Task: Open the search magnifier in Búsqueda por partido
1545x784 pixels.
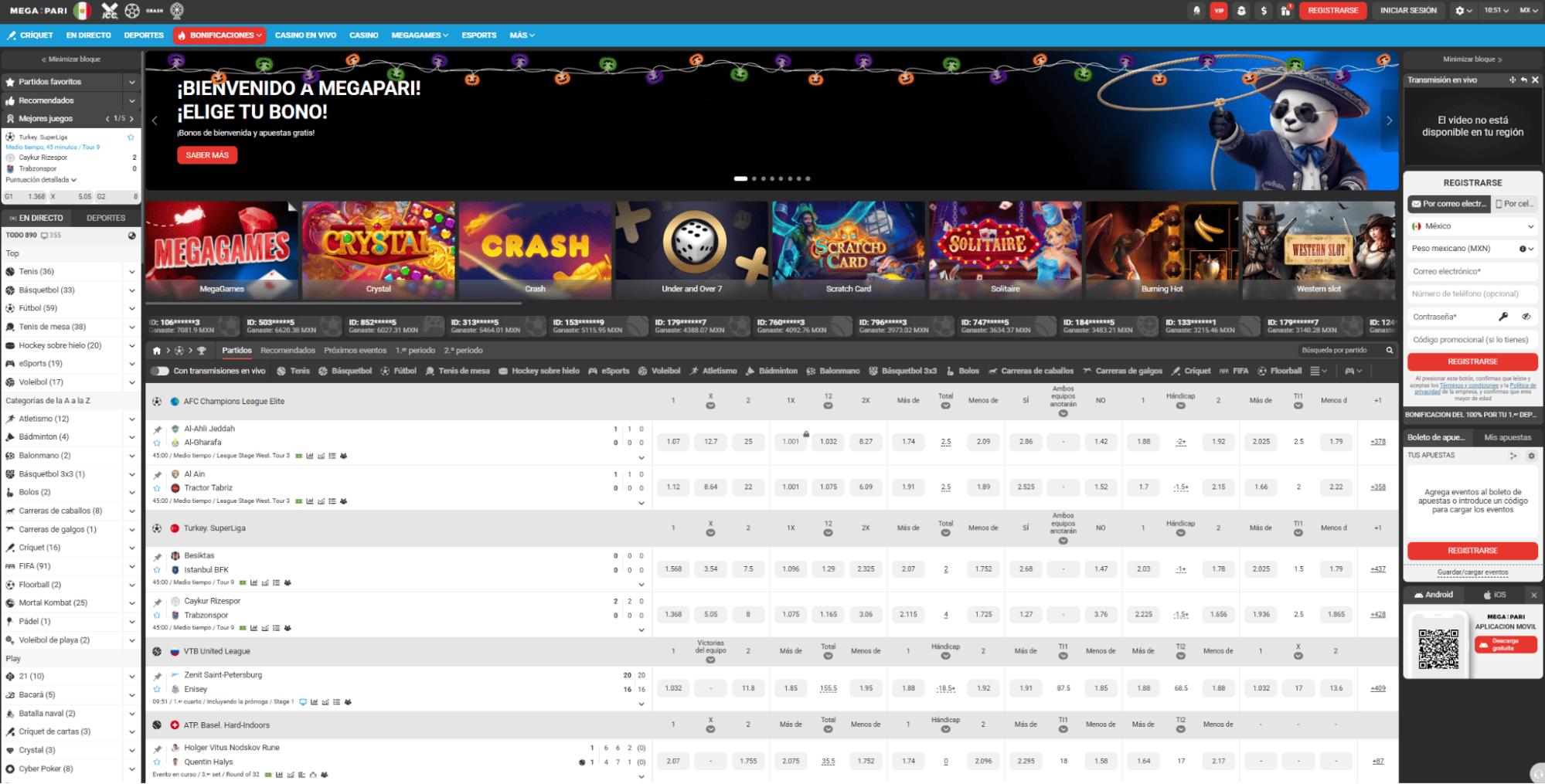Action: point(1390,351)
